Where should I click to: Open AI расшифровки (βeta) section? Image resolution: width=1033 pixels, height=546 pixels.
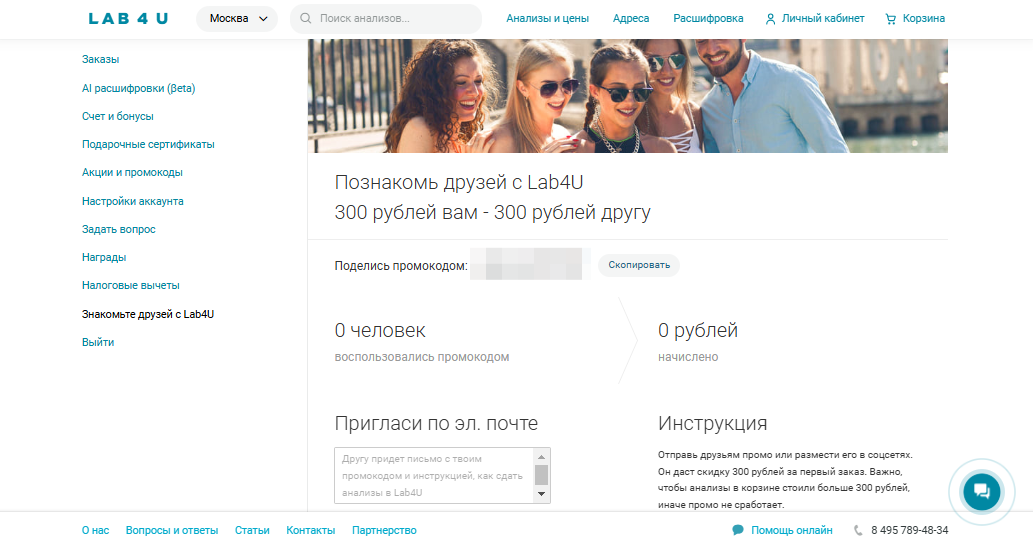[138, 88]
